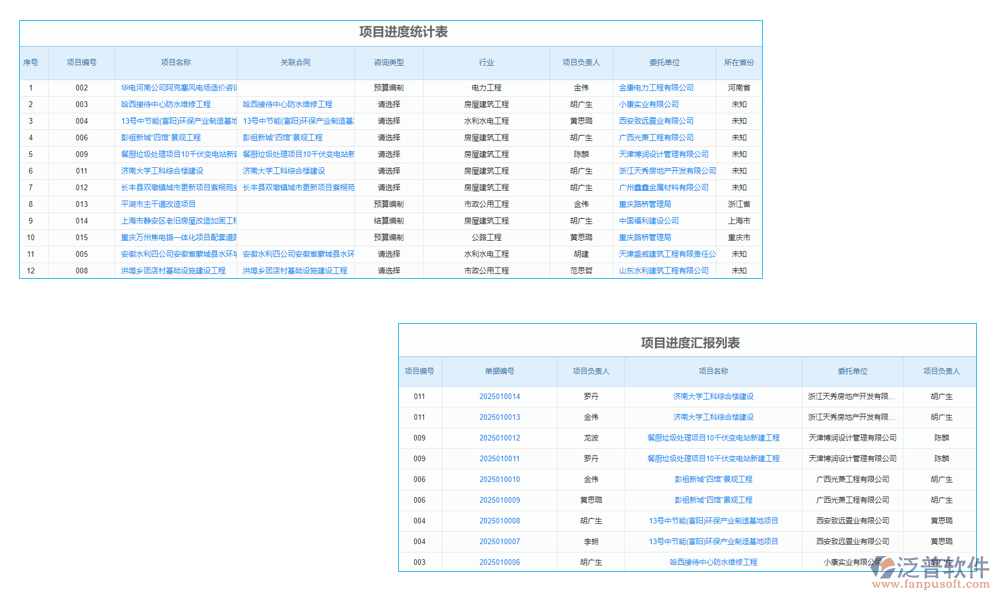The height and width of the screenshot is (600, 1000).
Task: Open project 哈西接待中心防水维修工程
Action: point(165,103)
